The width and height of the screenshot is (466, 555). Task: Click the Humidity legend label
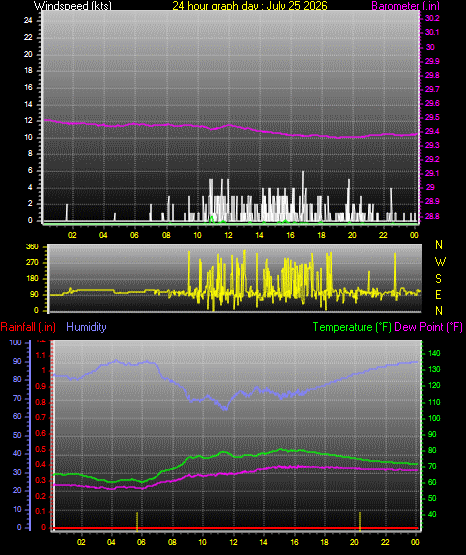pyautogui.click(x=86, y=327)
